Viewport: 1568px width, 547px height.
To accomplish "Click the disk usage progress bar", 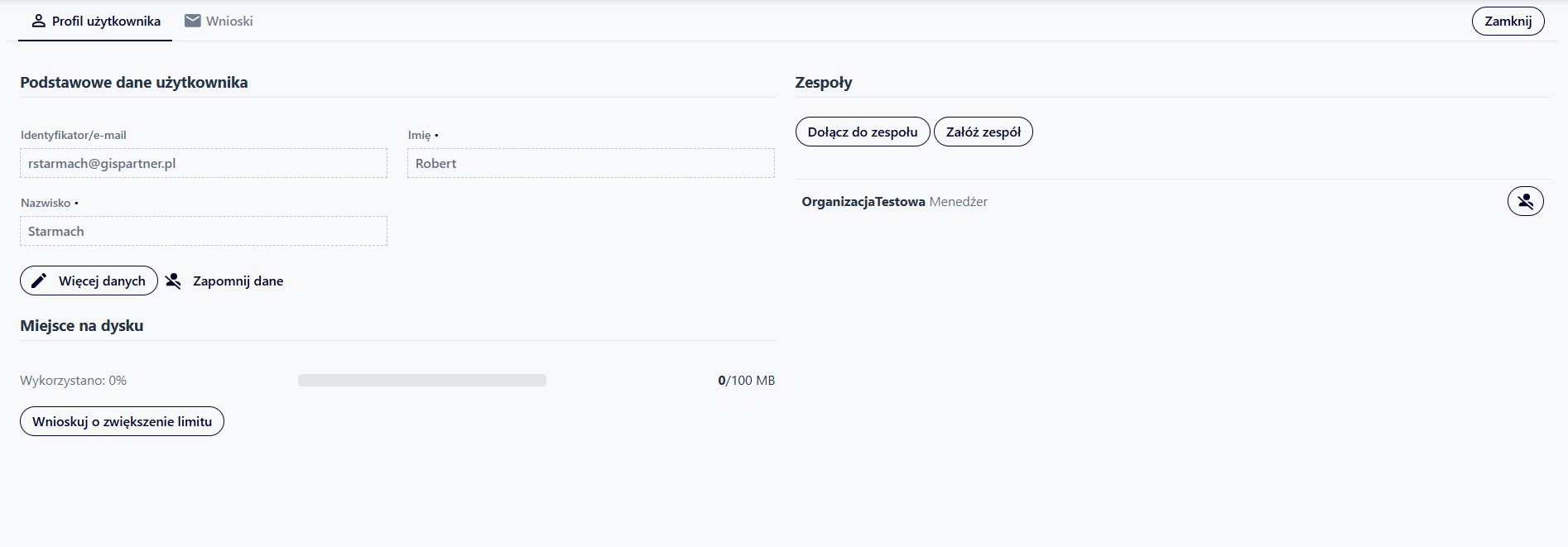I will 421,381.
